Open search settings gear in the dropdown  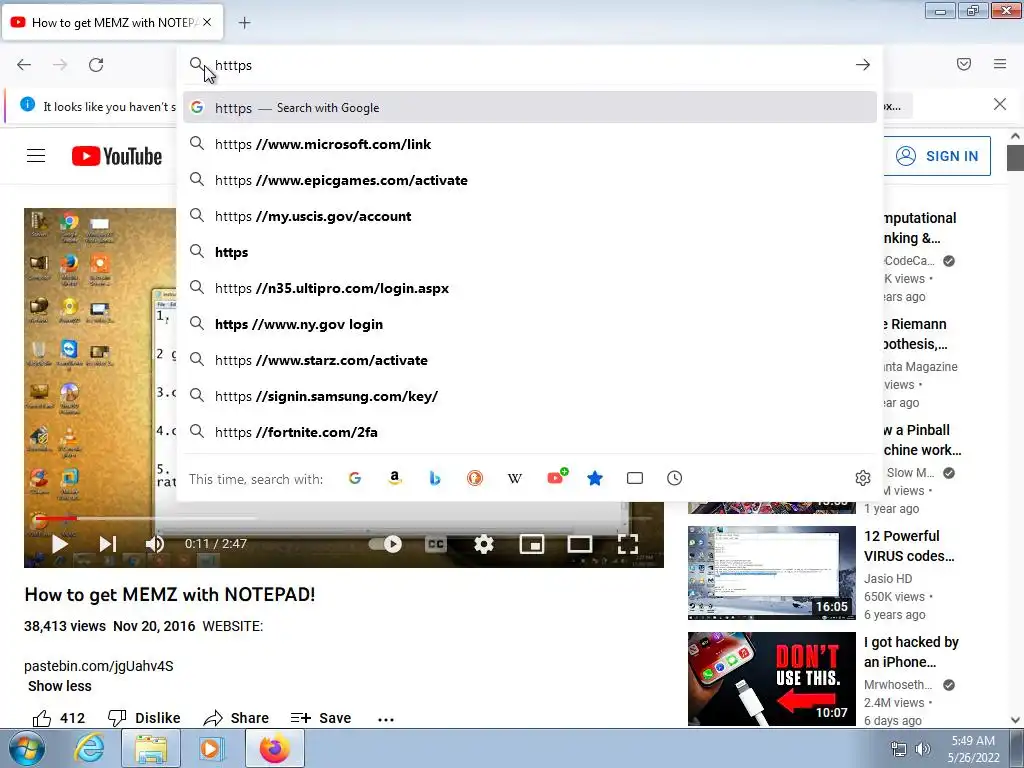(863, 478)
